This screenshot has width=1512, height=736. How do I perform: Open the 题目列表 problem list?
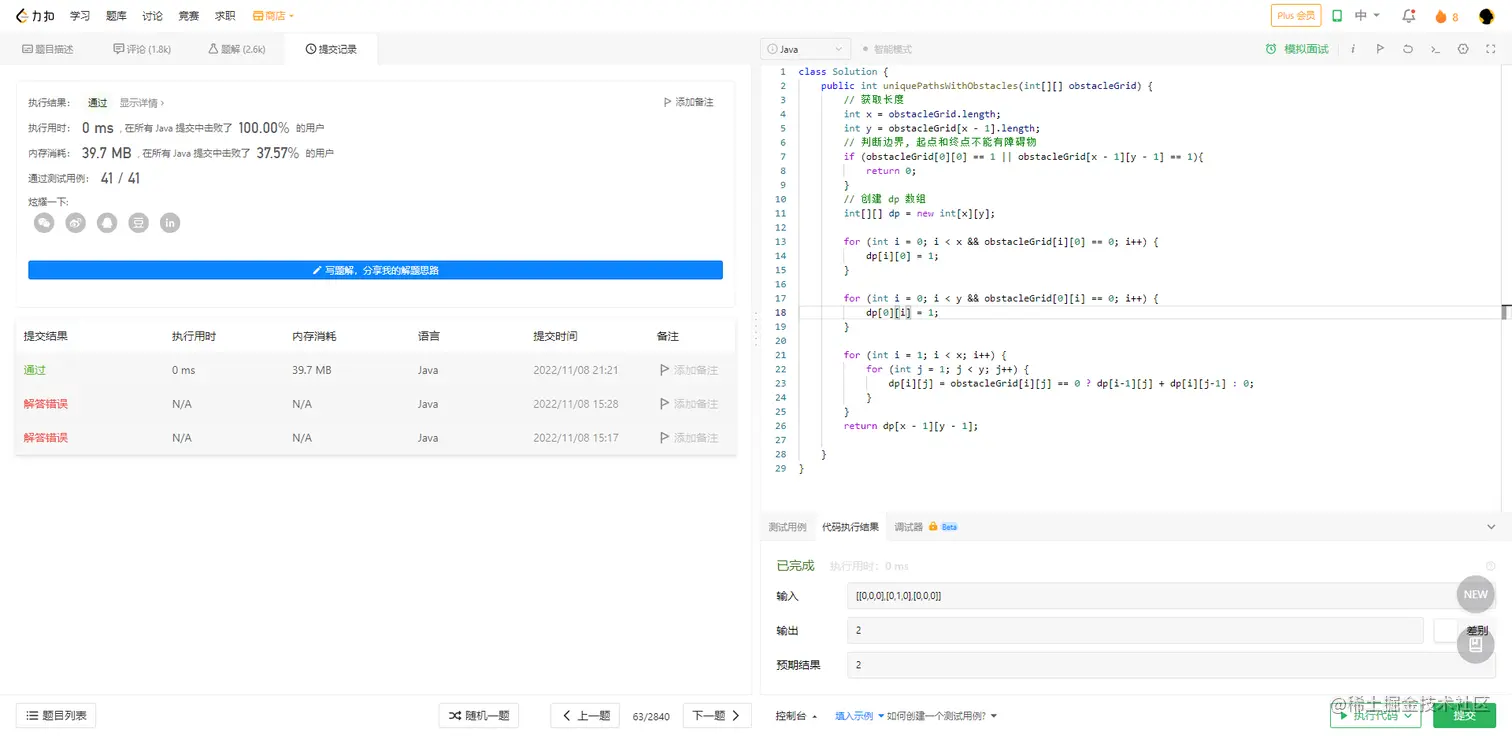click(56, 715)
